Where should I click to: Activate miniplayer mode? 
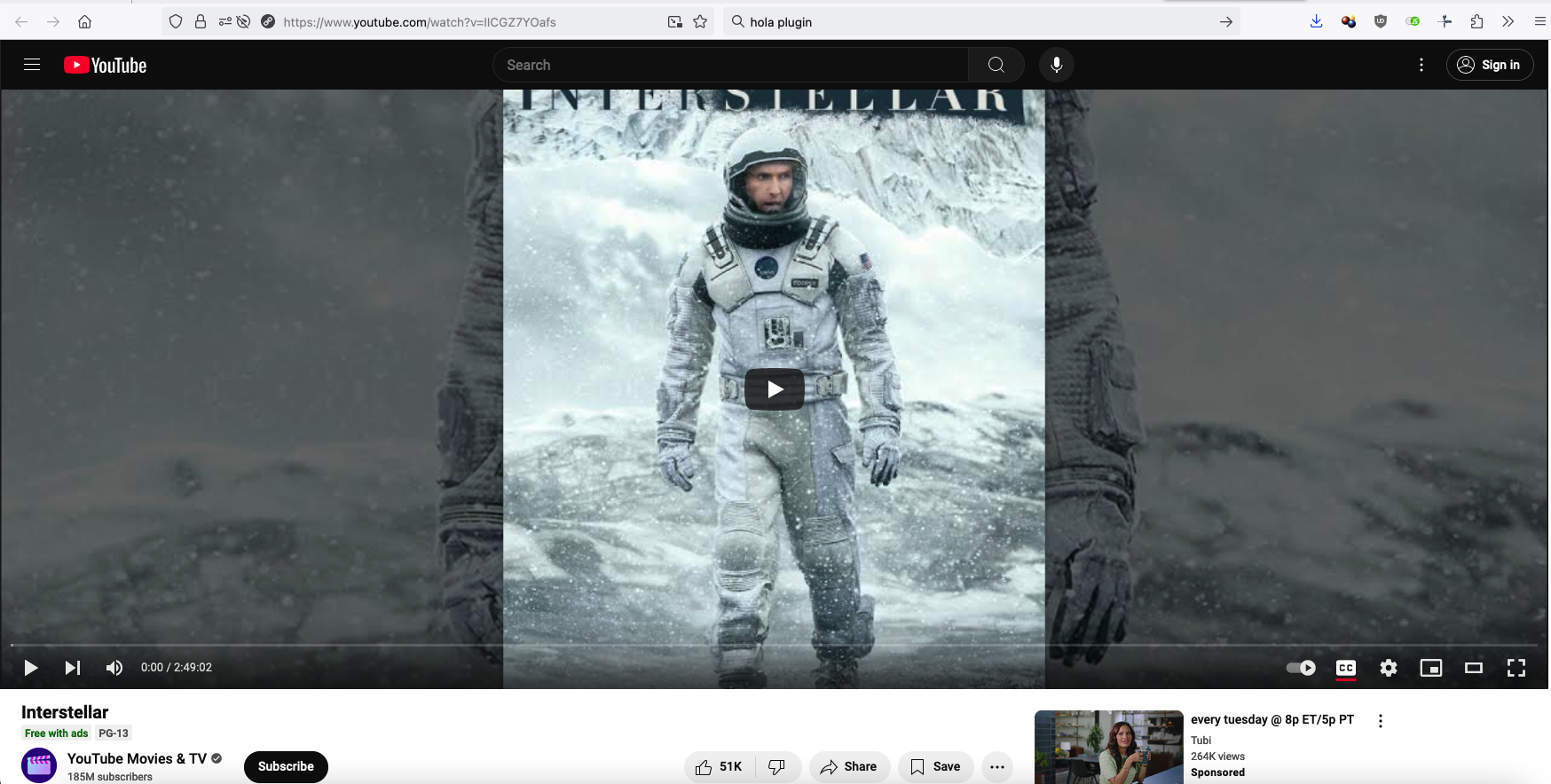1431,668
